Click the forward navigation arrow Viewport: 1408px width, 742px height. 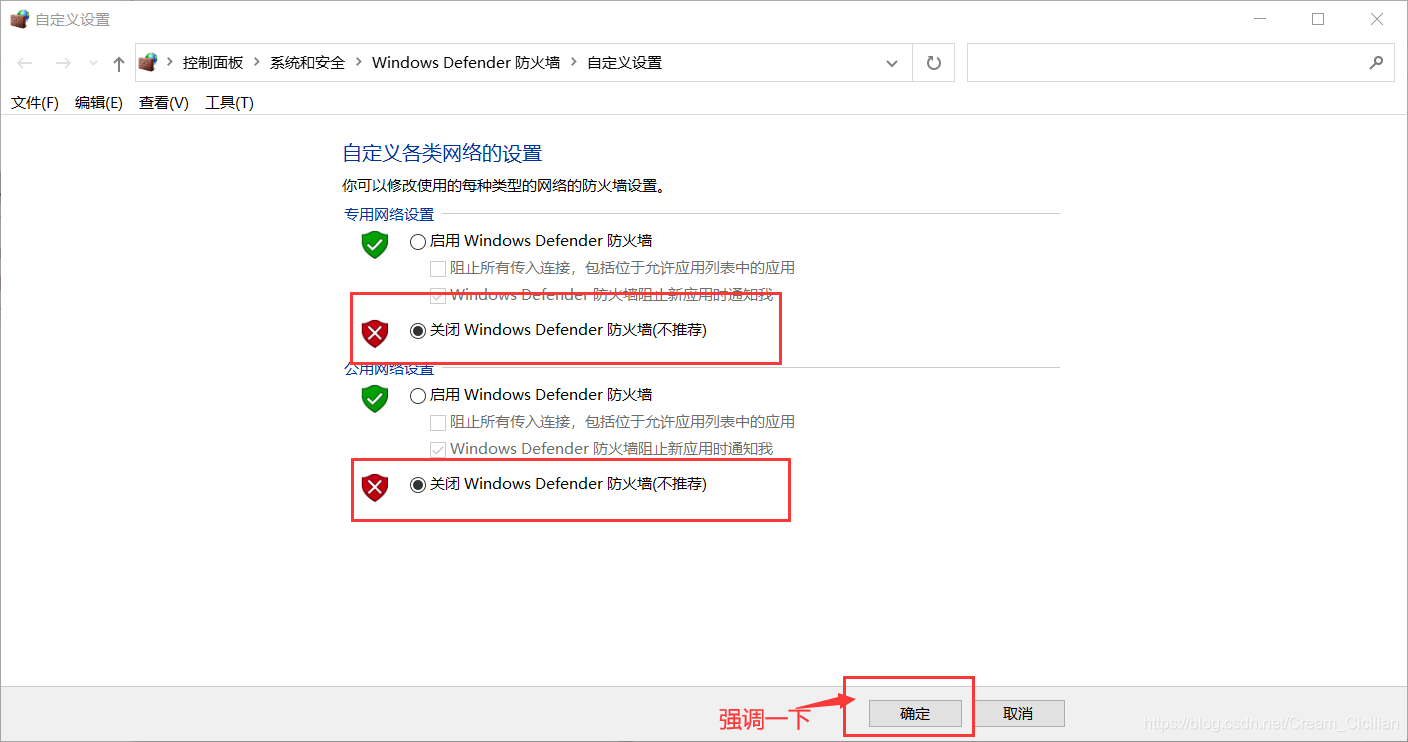(x=63, y=63)
